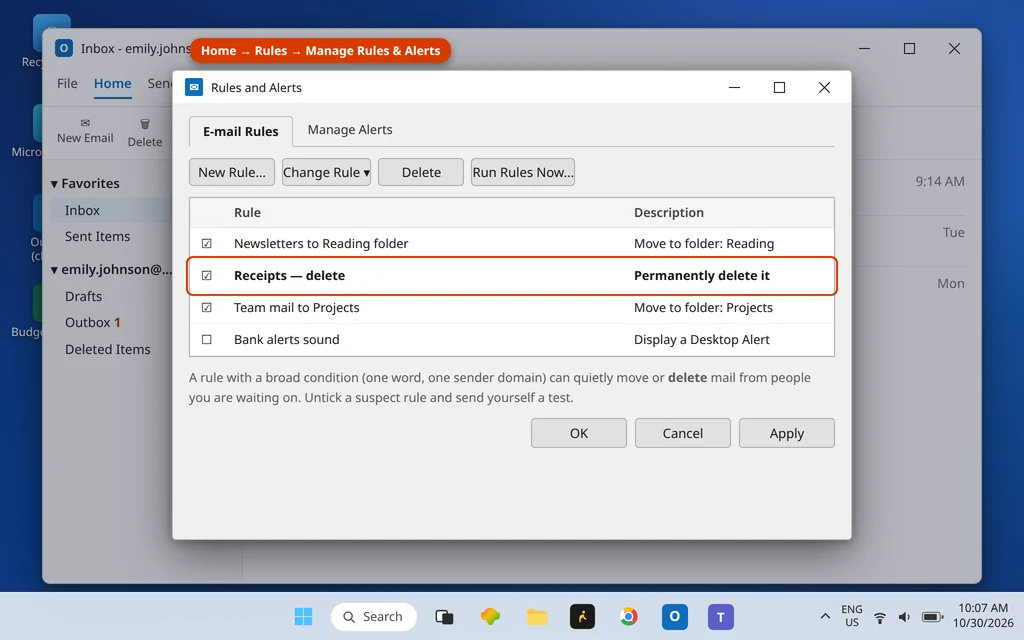Click the New Rule... button
Screen dimensions: 1024x640
coord(232,172)
